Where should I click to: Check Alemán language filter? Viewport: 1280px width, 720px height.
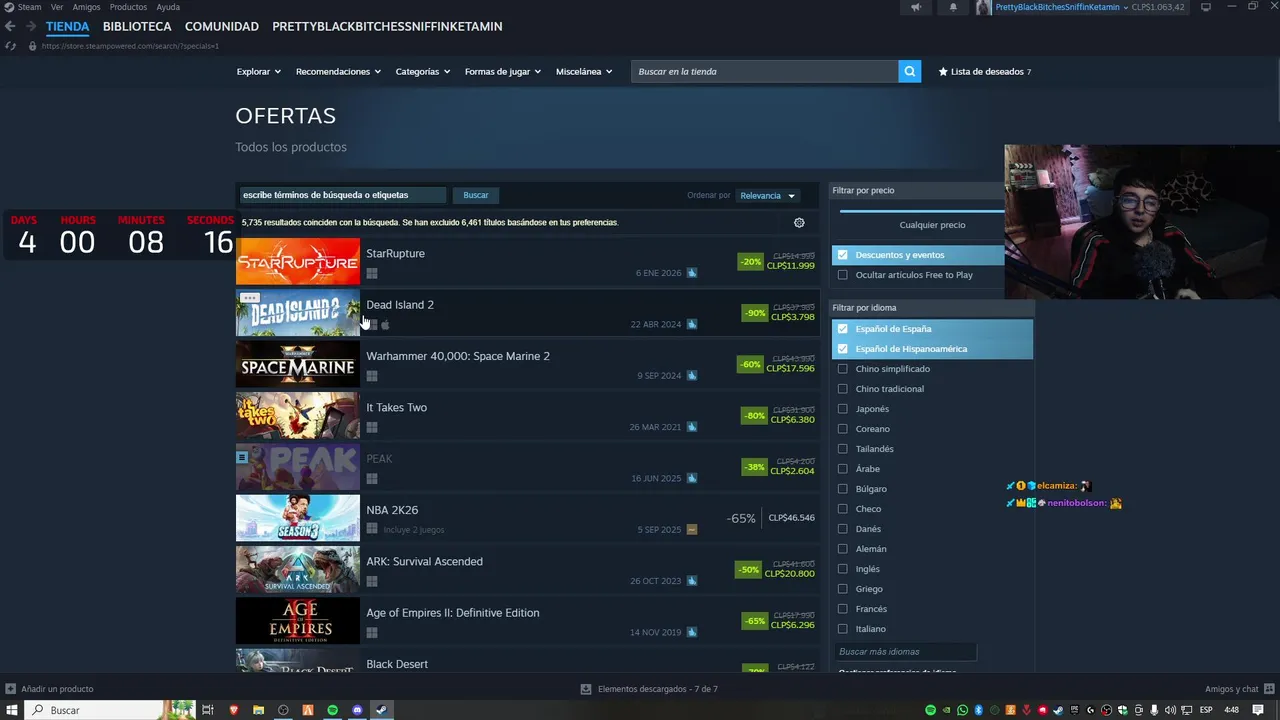coord(843,549)
